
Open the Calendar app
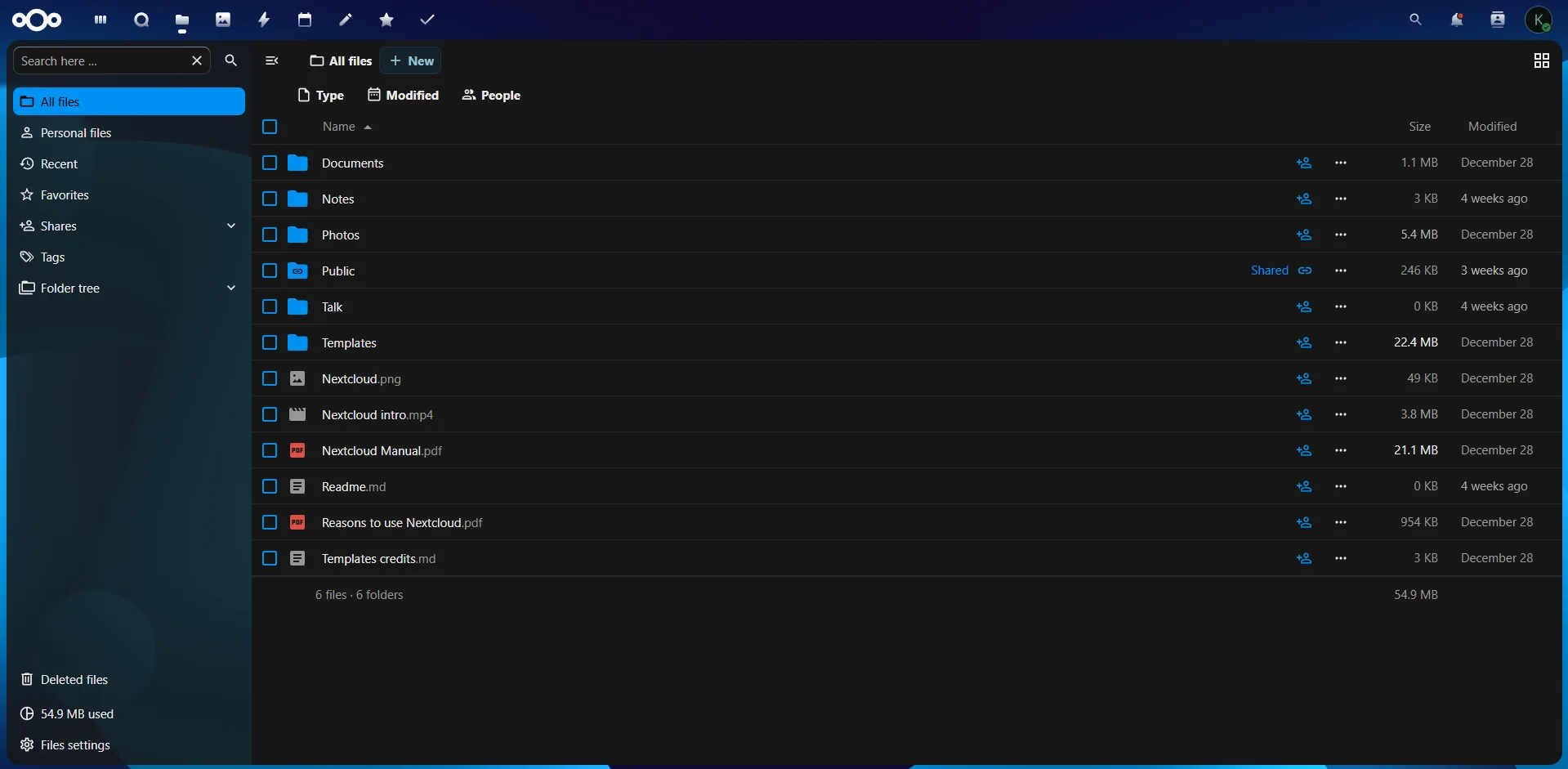click(x=305, y=20)
